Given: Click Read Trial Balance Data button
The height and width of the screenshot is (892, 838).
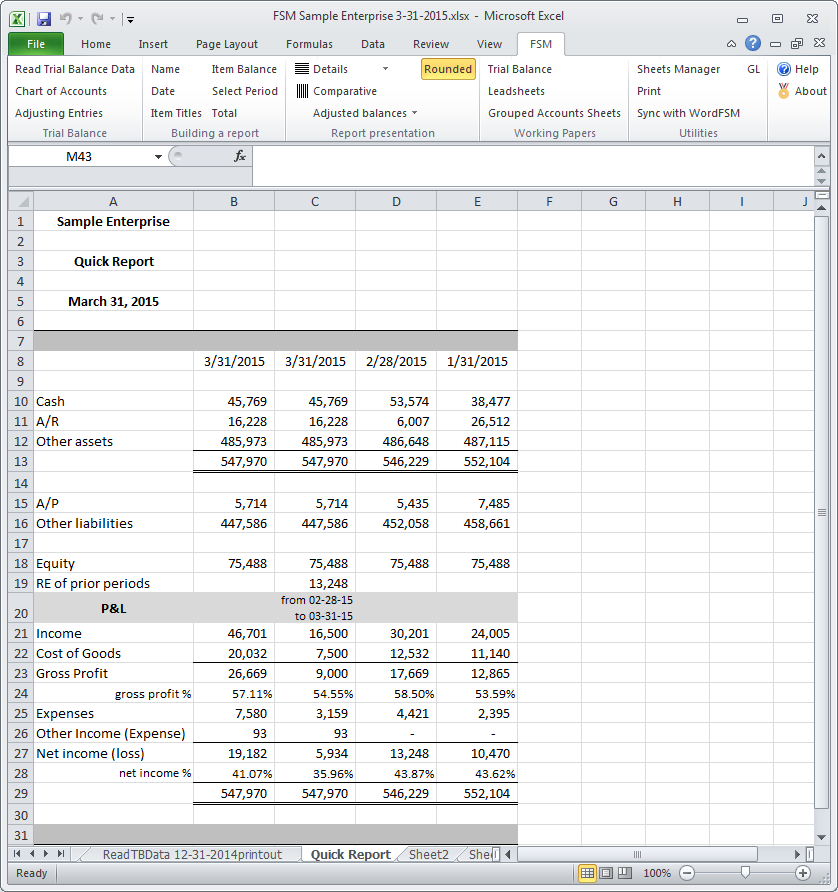Looking at the screenshot, I should [x=75, y=69].
